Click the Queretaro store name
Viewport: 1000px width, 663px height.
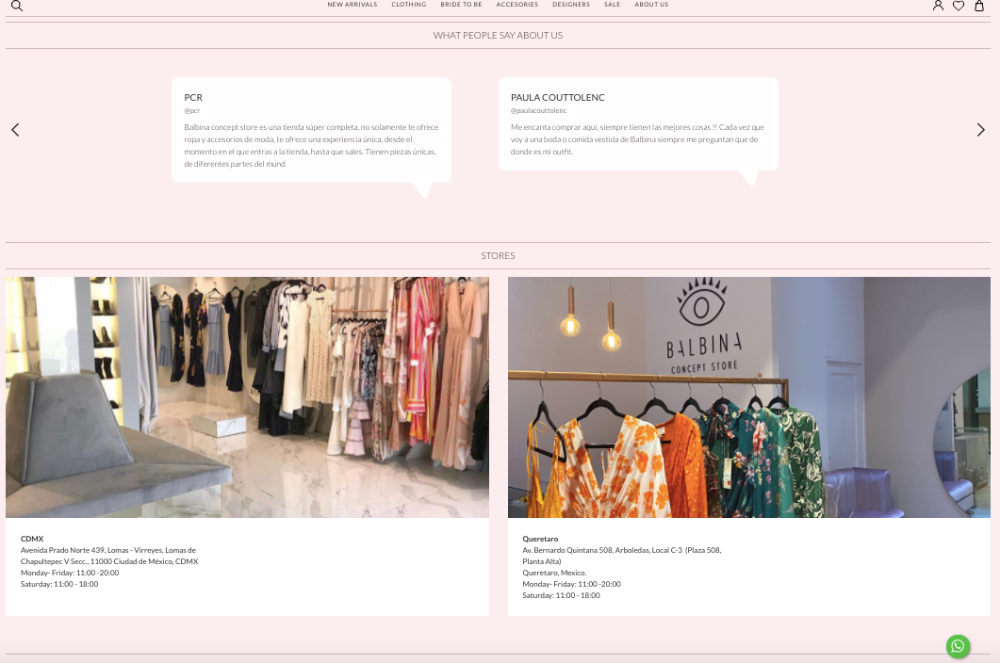point(540,539)
